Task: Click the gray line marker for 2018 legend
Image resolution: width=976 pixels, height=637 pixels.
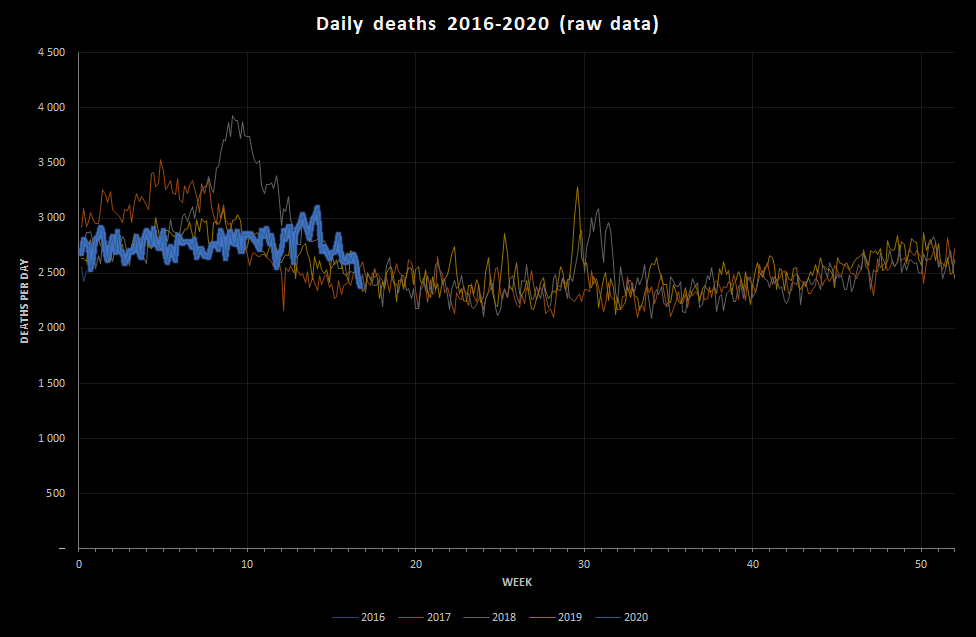Action: [476, 618]
